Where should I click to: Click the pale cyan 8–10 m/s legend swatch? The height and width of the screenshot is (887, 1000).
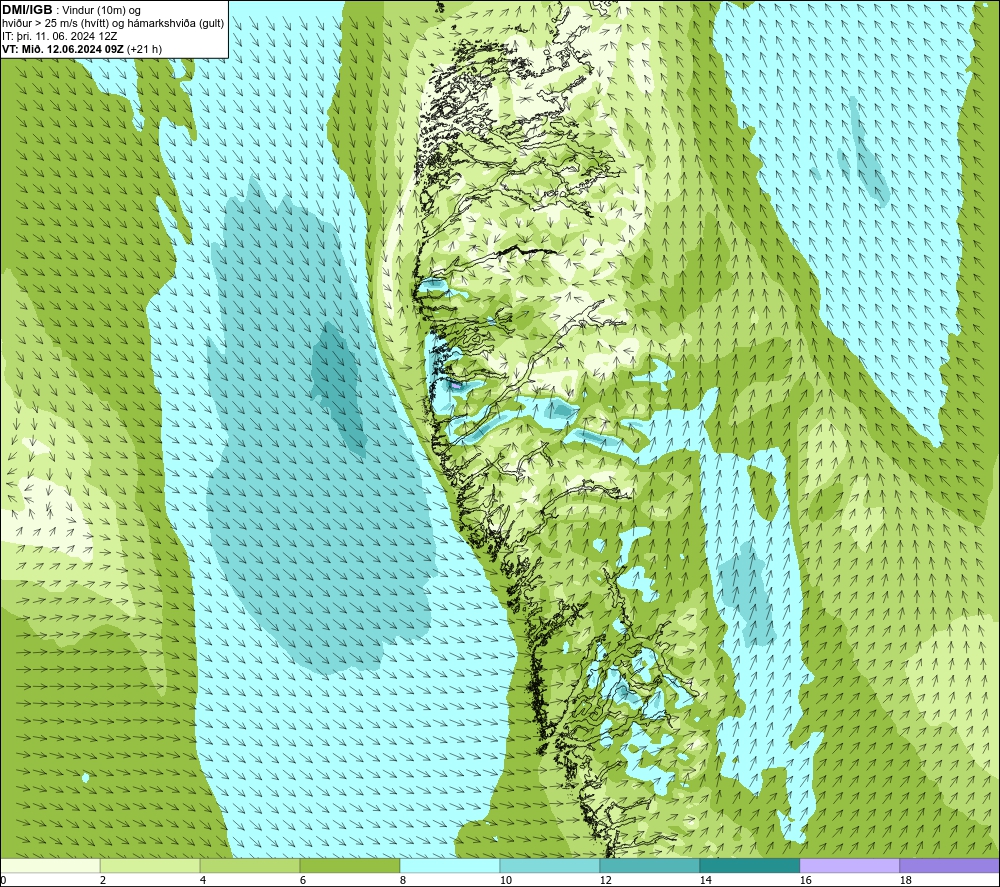[450, 866]
